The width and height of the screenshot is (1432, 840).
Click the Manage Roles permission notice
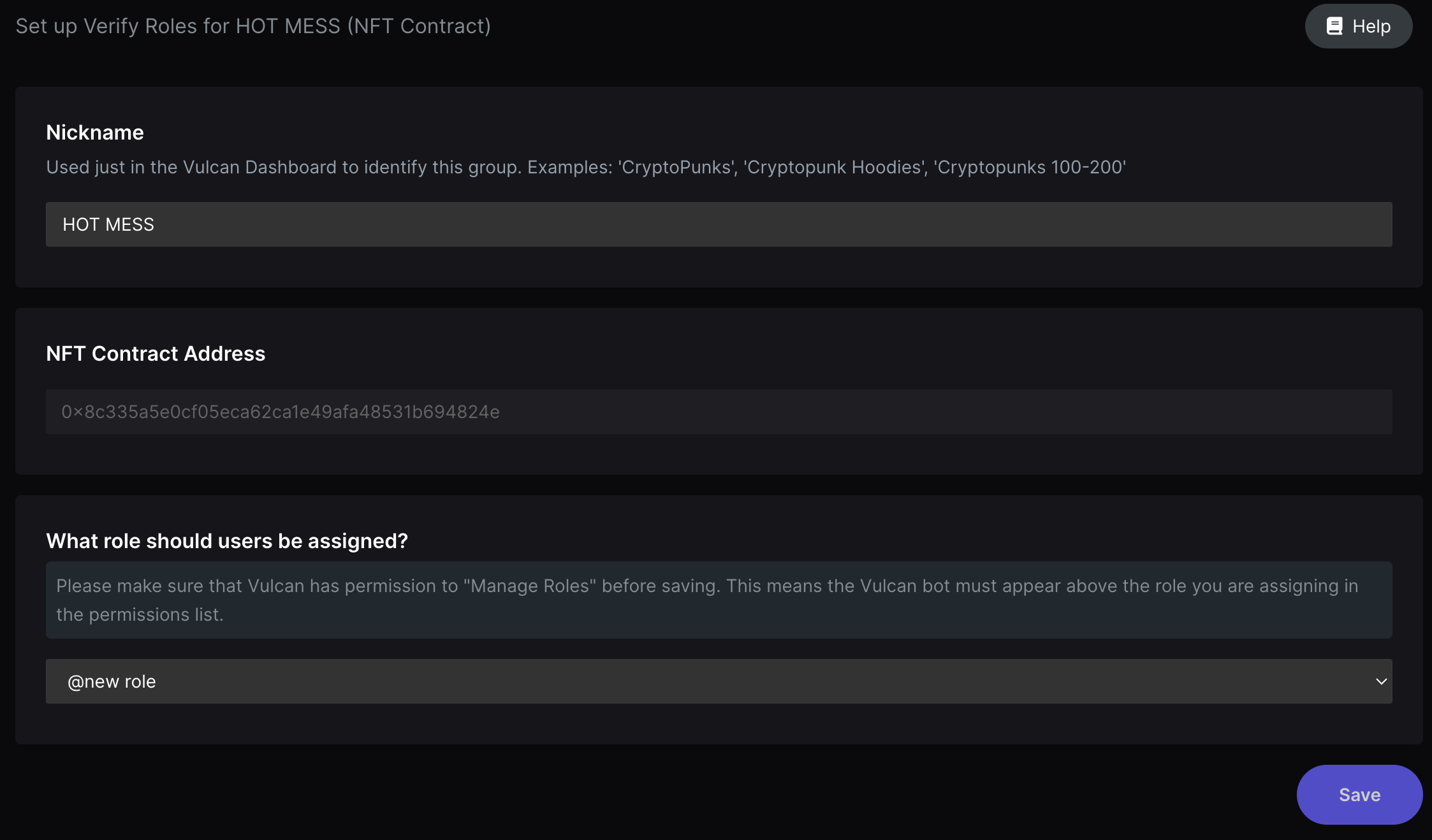[x=719, y=600]
